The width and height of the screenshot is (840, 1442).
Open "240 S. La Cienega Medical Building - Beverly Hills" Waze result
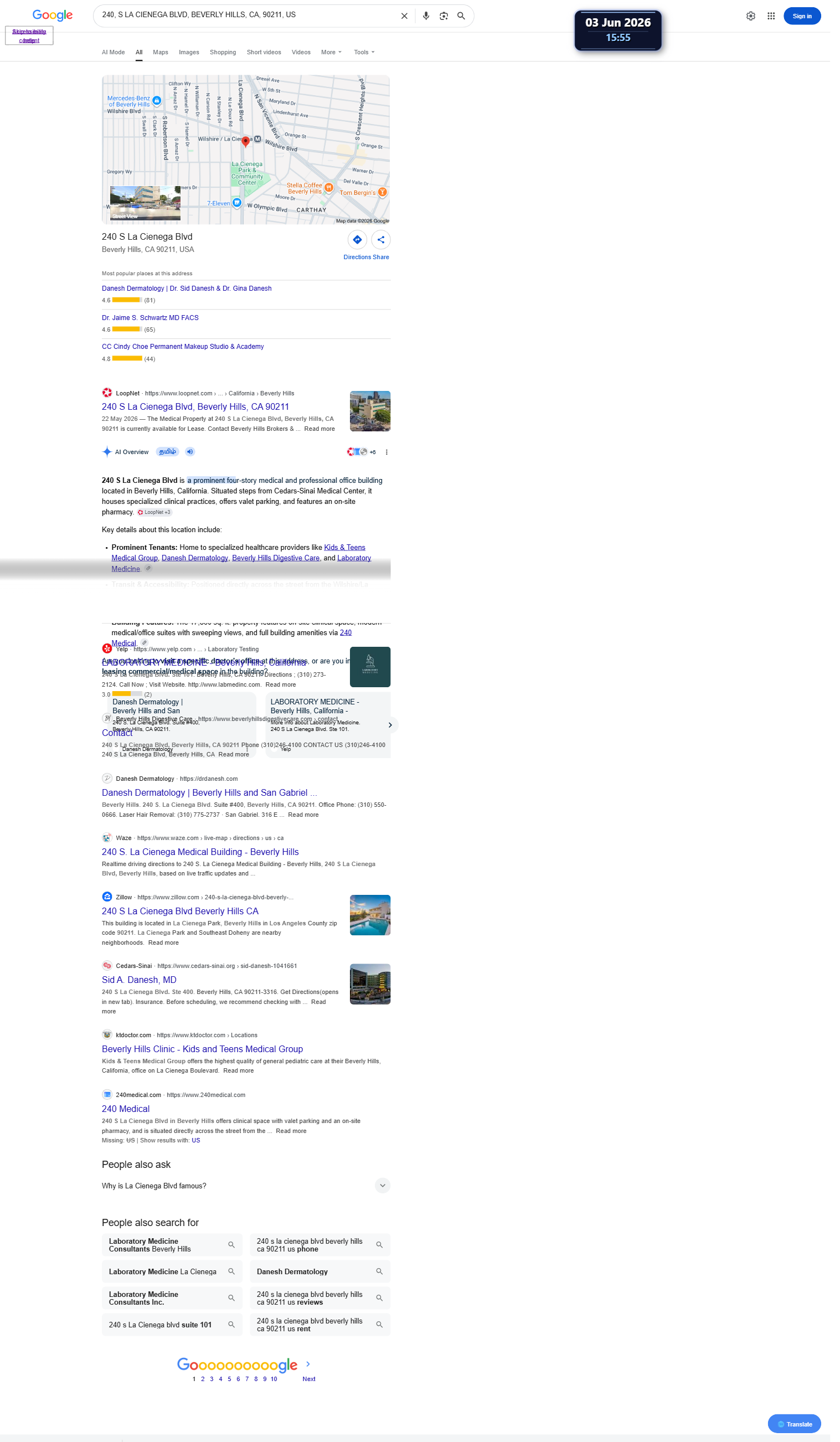(x=200, y=852)
